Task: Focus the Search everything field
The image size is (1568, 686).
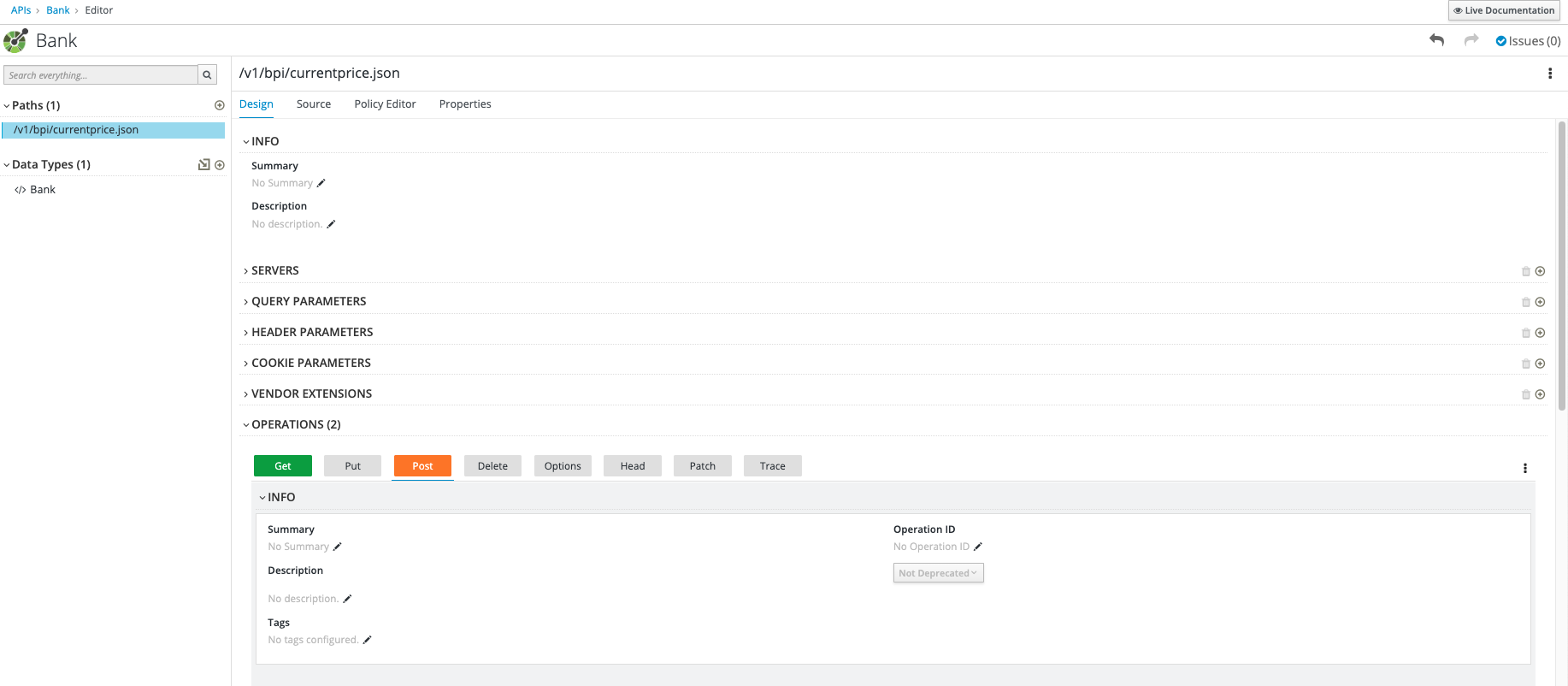Action: pyautogui.click(x=101, y=75)
